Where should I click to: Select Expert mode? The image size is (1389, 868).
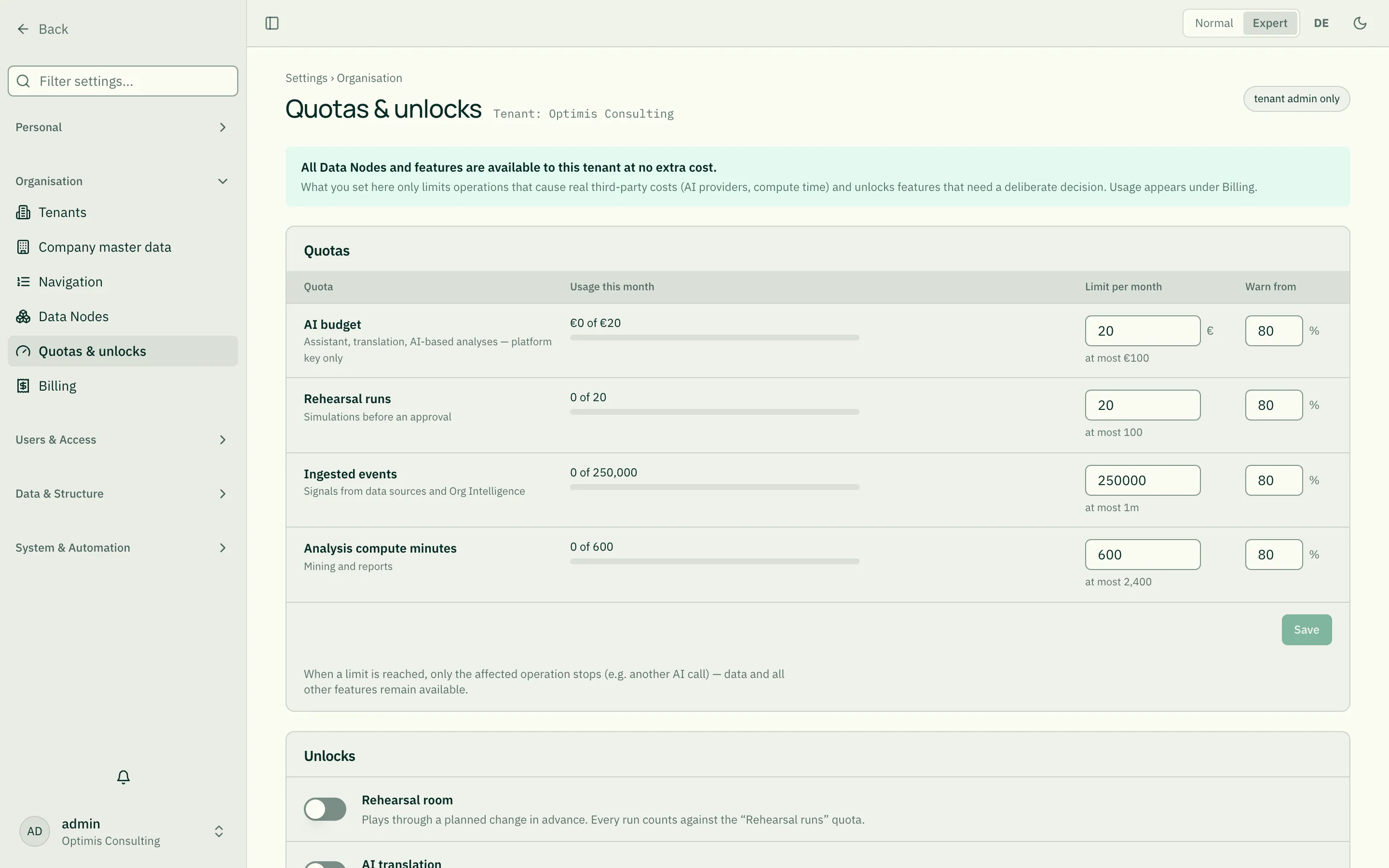pos(1269,24)
